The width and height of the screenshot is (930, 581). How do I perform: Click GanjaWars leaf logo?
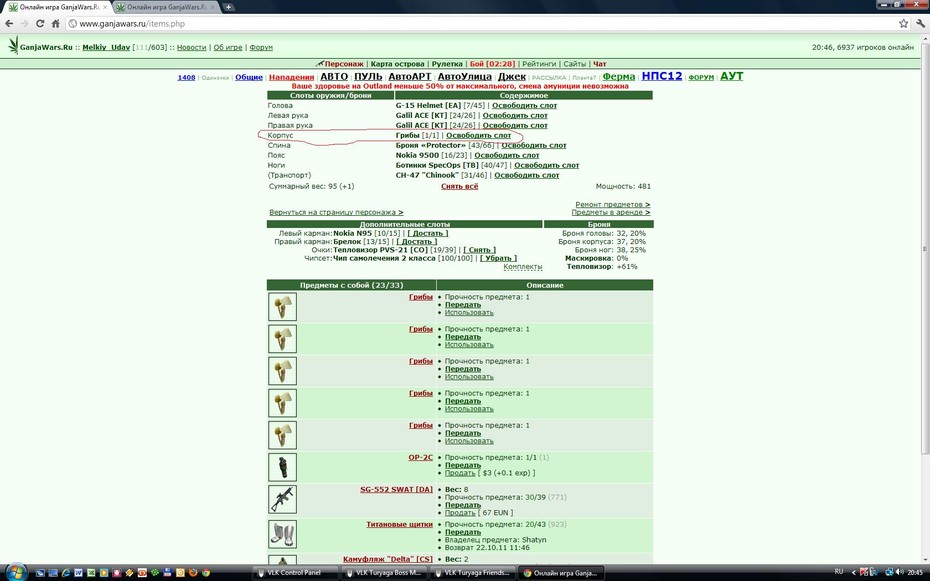(13, 45)
